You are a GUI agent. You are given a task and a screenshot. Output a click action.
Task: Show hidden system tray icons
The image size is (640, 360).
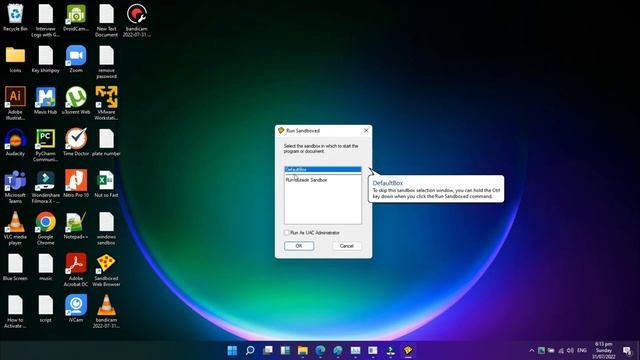(531, 350)
